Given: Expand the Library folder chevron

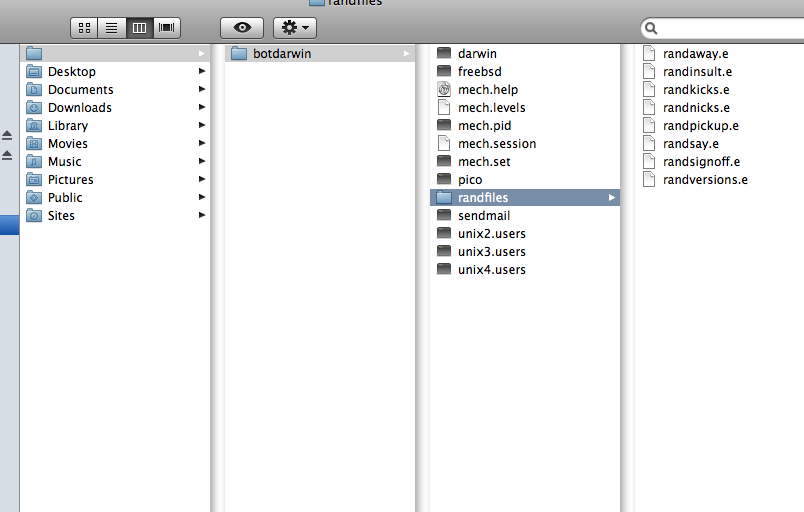Looking at the screenshot, I should pos(202,126).
